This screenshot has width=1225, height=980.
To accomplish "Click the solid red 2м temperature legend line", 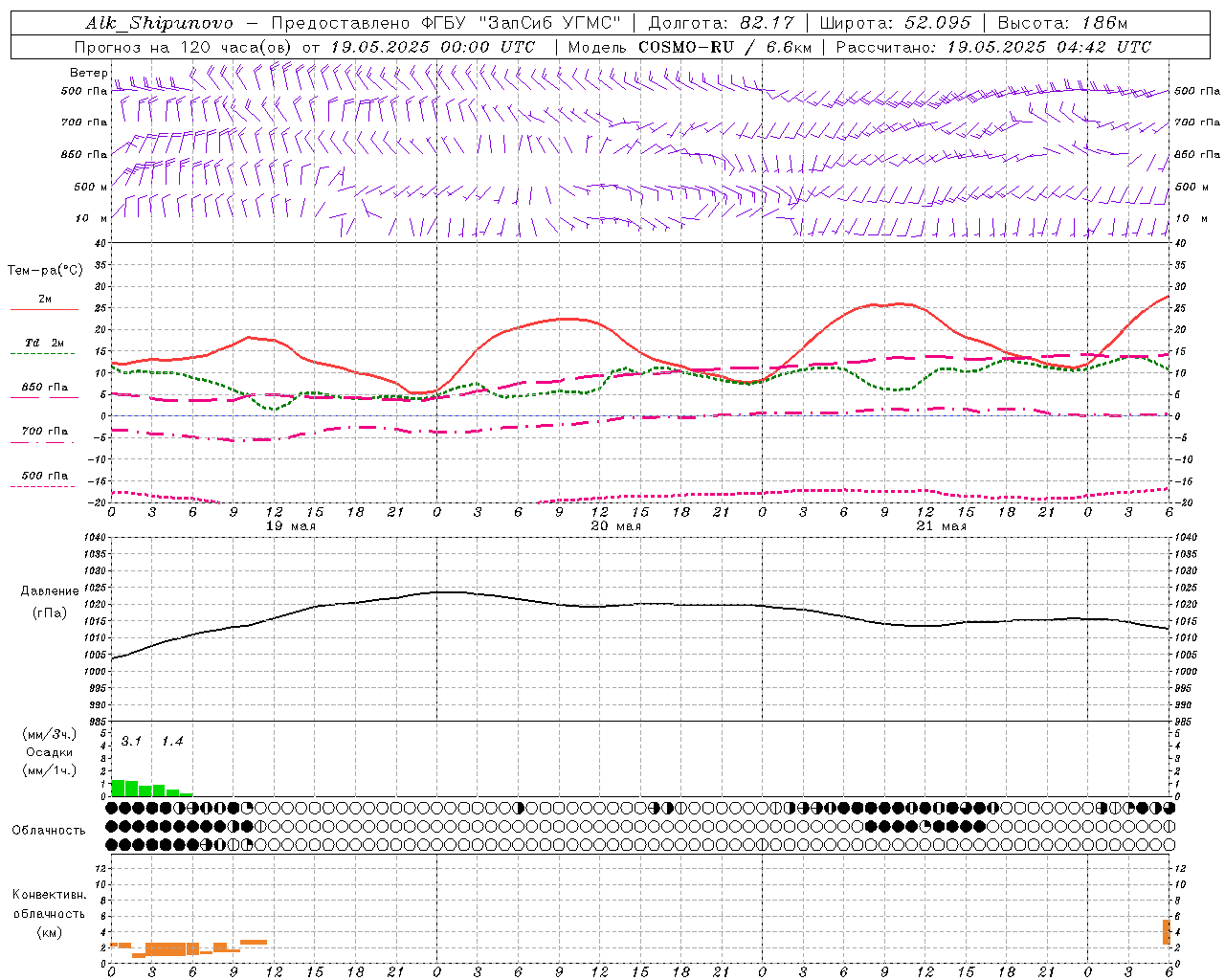I will tap(44, 309).
